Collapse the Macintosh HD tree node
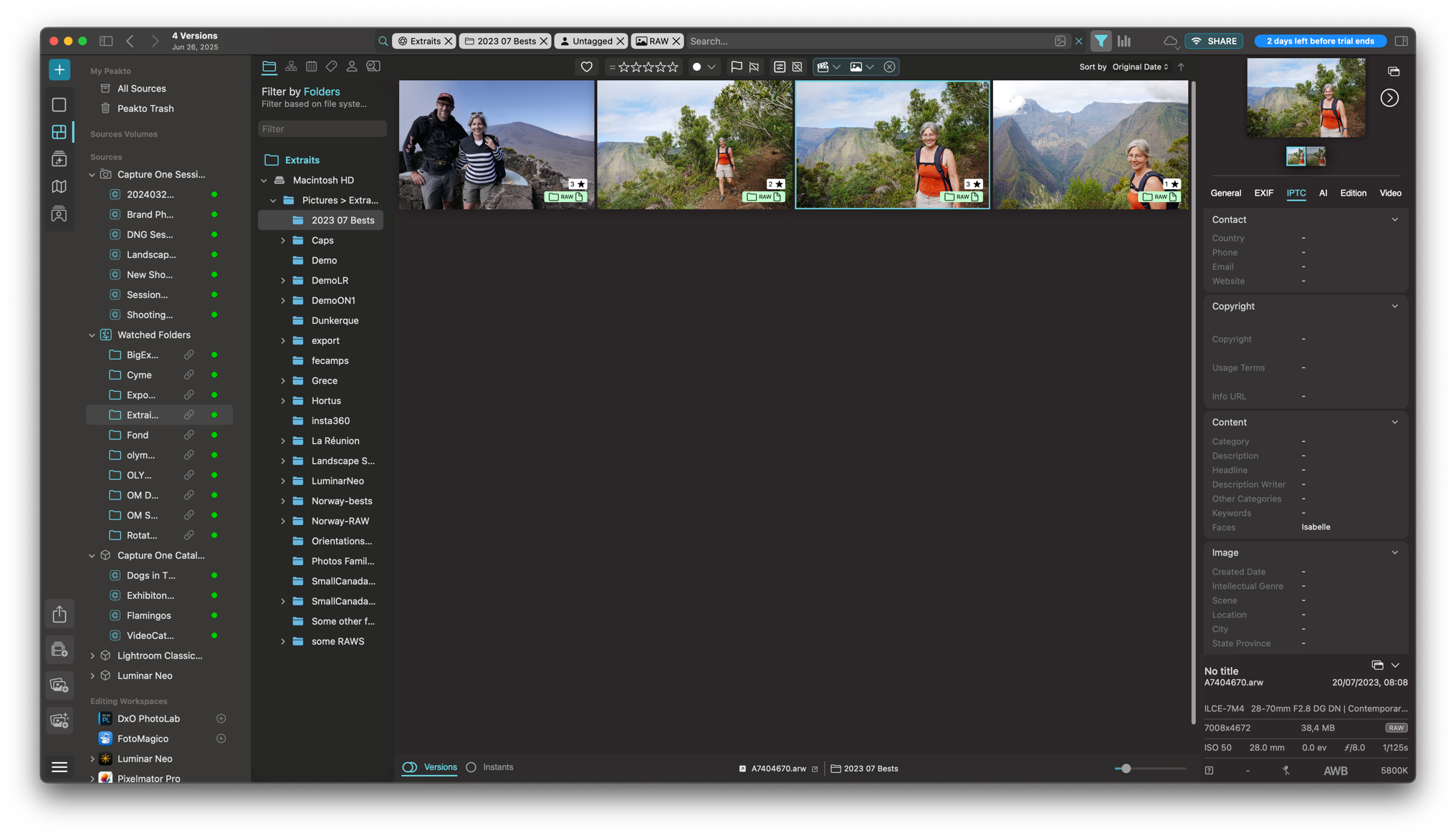 coord(264,180)
